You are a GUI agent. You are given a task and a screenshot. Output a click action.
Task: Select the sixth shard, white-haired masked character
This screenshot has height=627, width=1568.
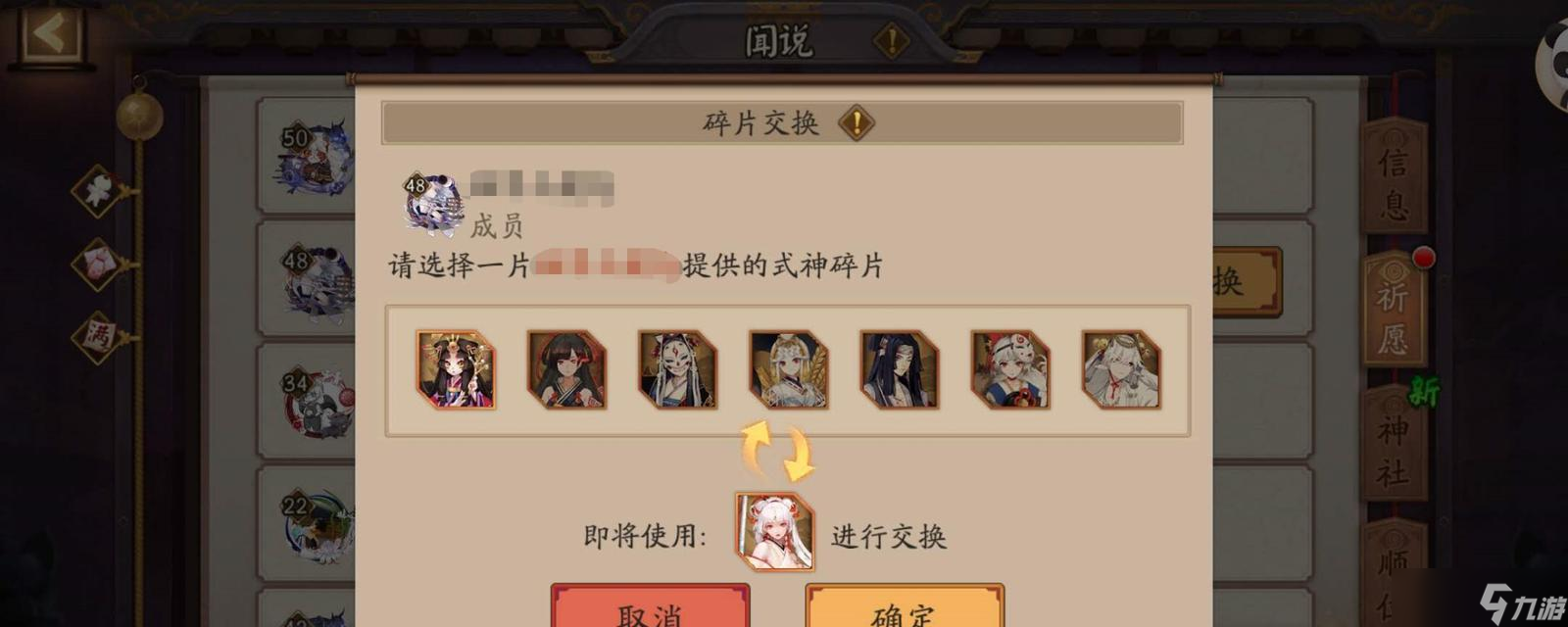pyautogui.click(x=1010, y=369)
